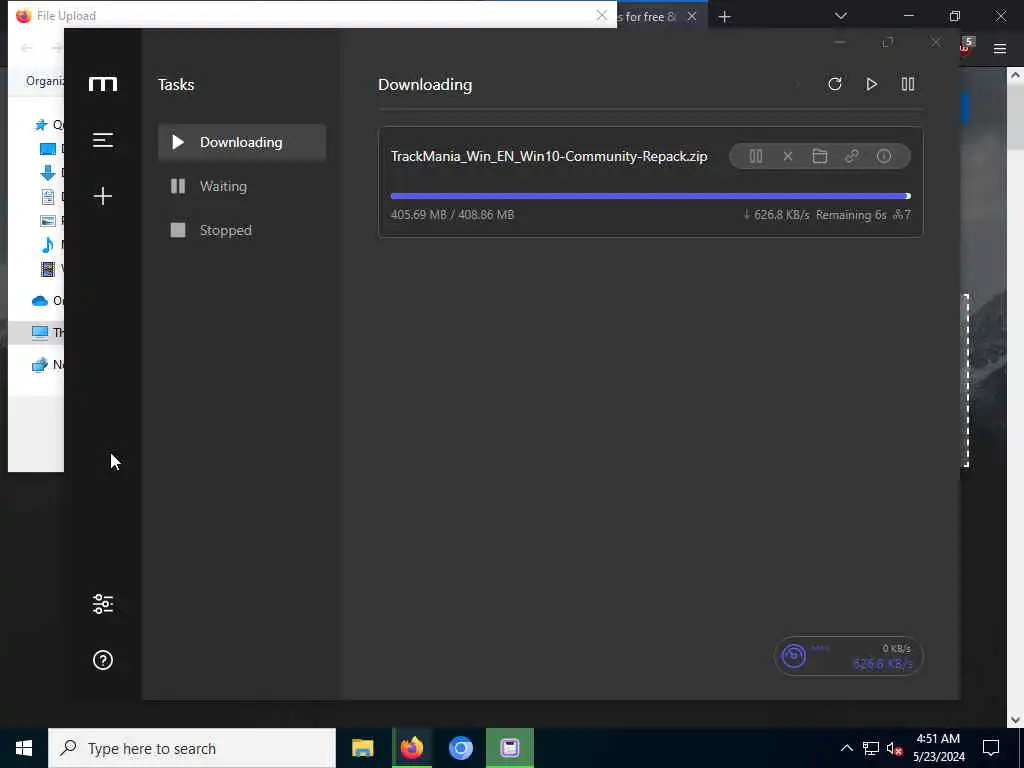
Task: Select the Waiting tasks tab
Action: (242, 186)
